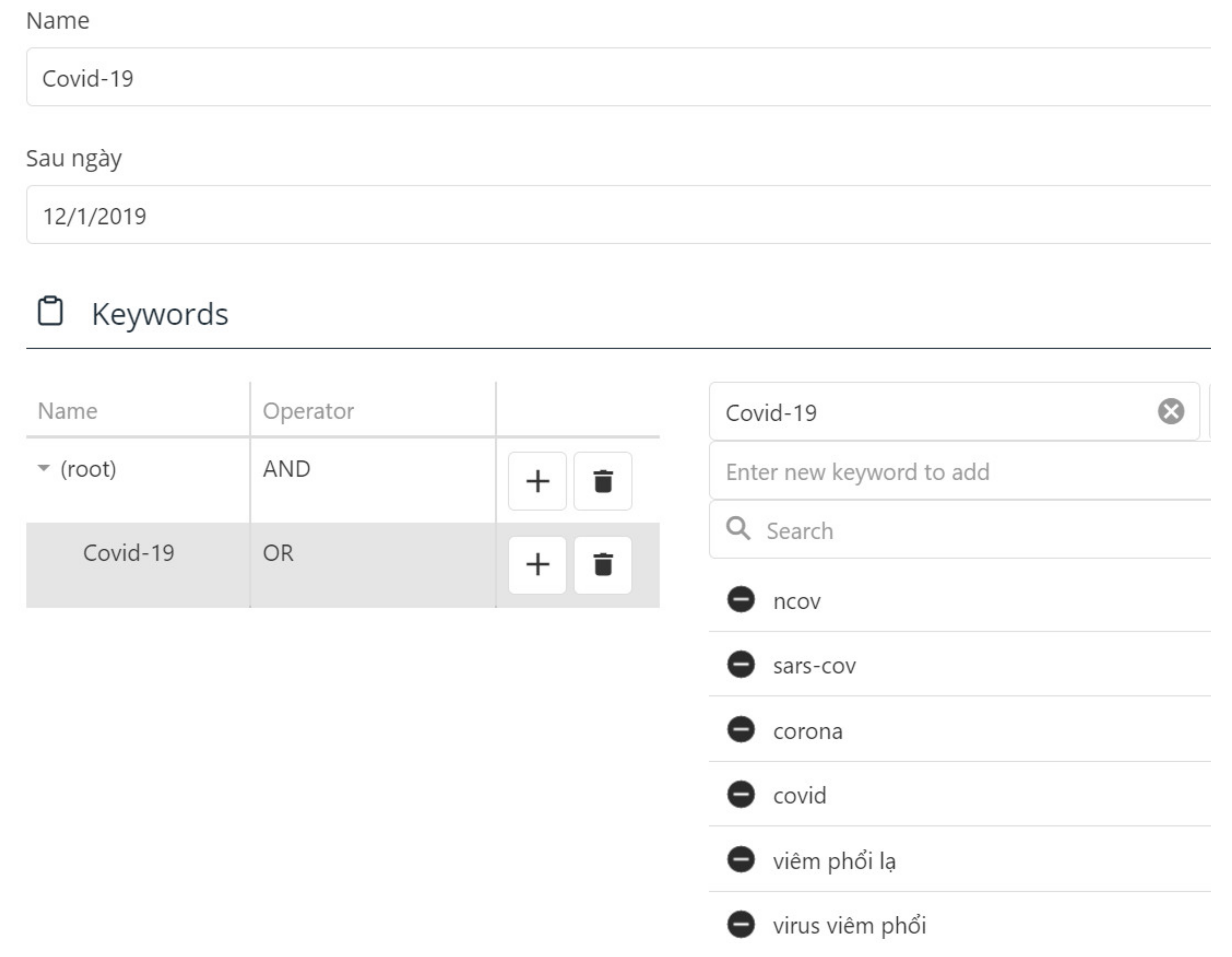The width and height of the screenshot is (1232, 957).
Task: Remove the ncov keyword
Action: (x=741, y=599)
